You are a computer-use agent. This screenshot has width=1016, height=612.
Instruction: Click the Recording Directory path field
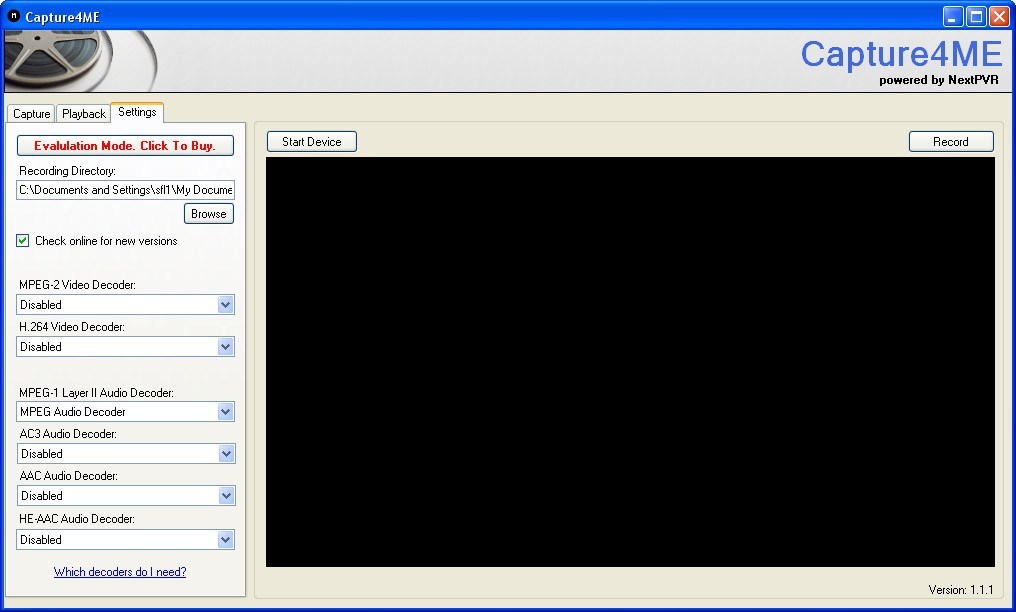click(x=125, y=190)
